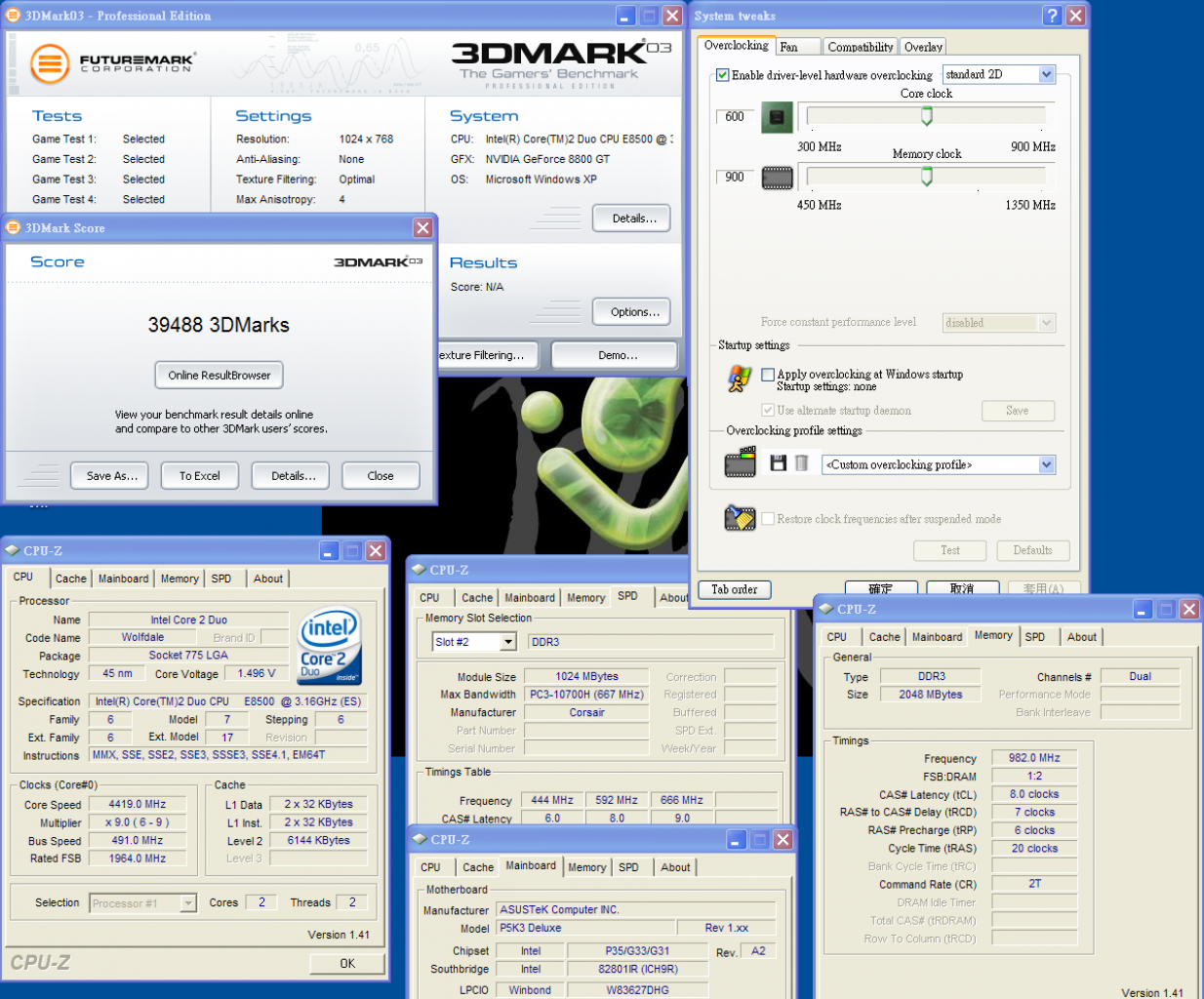Click the Defaults button in System tweaks
Screen dimensions: 1204x999
1033,550
